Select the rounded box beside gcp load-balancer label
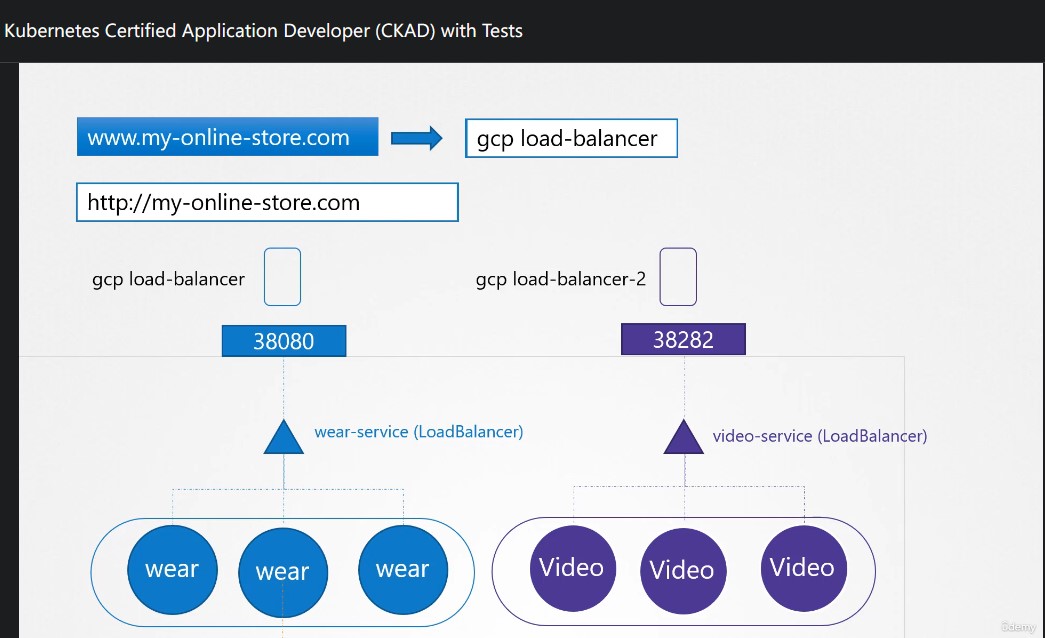Viewport: 1045px width, 638px height. (283, 277)
